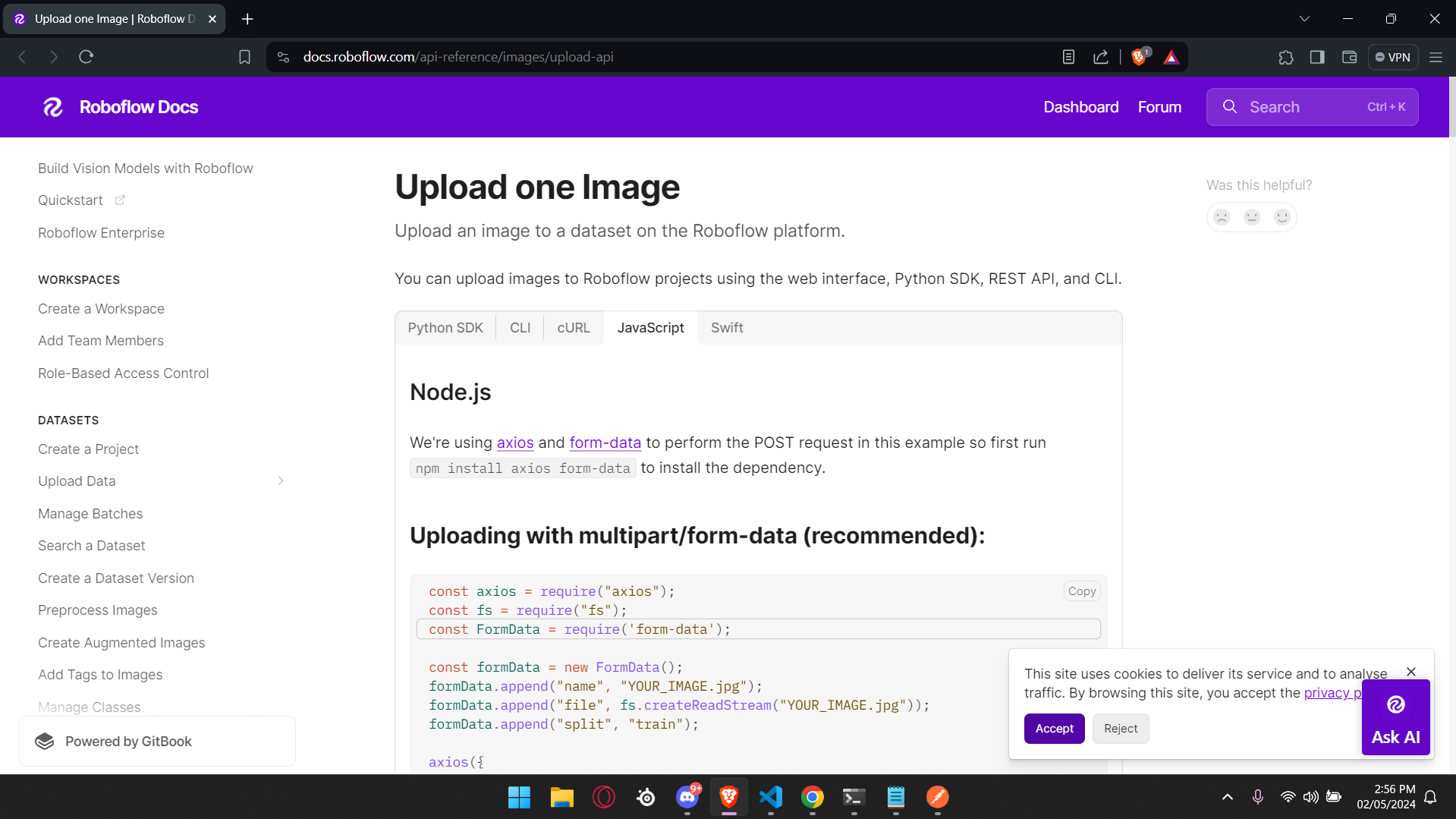Screen dimensions: 1456x819
Task: Switch to the Python SDK tab
Action: pos(445,328)
